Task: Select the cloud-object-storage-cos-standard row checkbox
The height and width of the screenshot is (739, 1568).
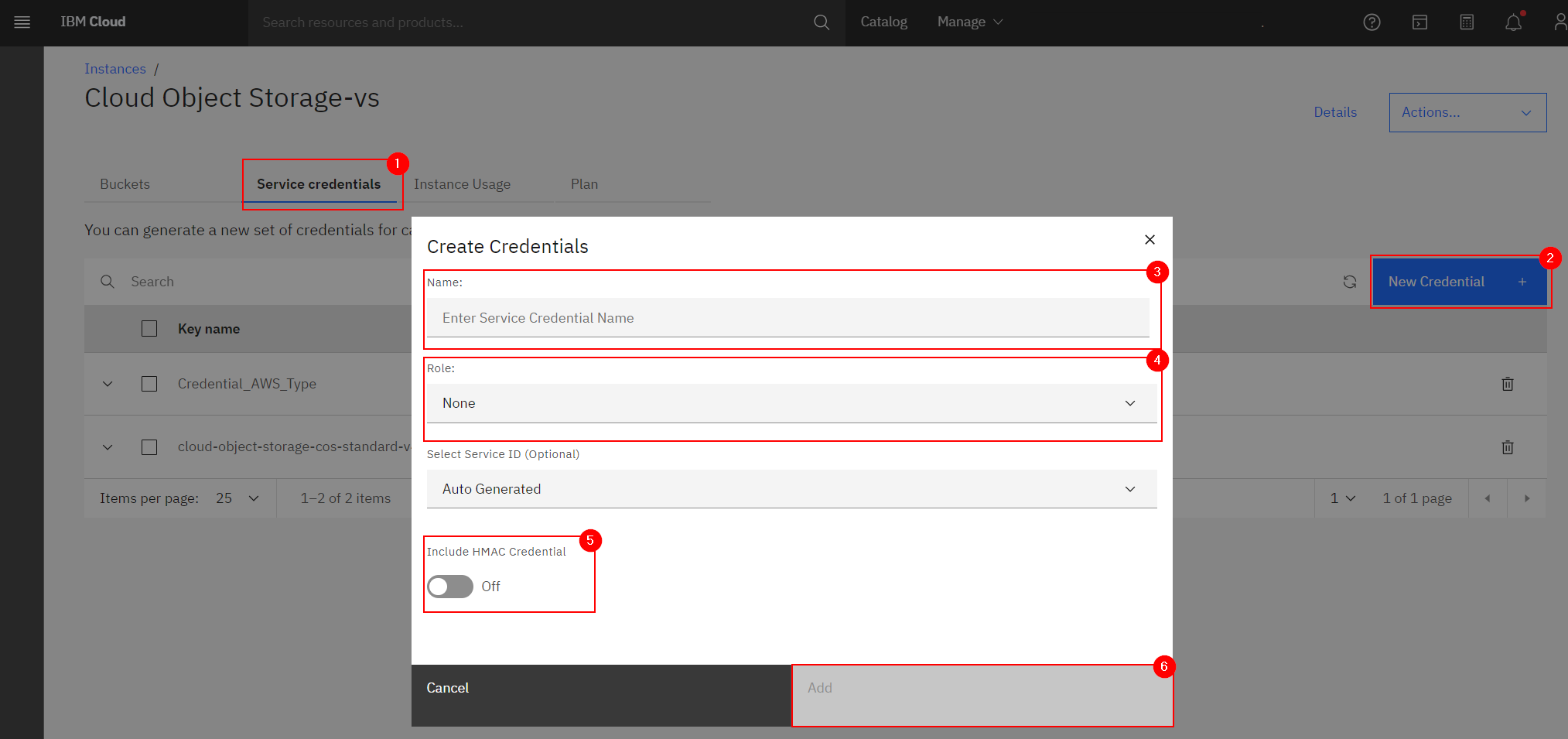Action: click(x=149, y=447)
